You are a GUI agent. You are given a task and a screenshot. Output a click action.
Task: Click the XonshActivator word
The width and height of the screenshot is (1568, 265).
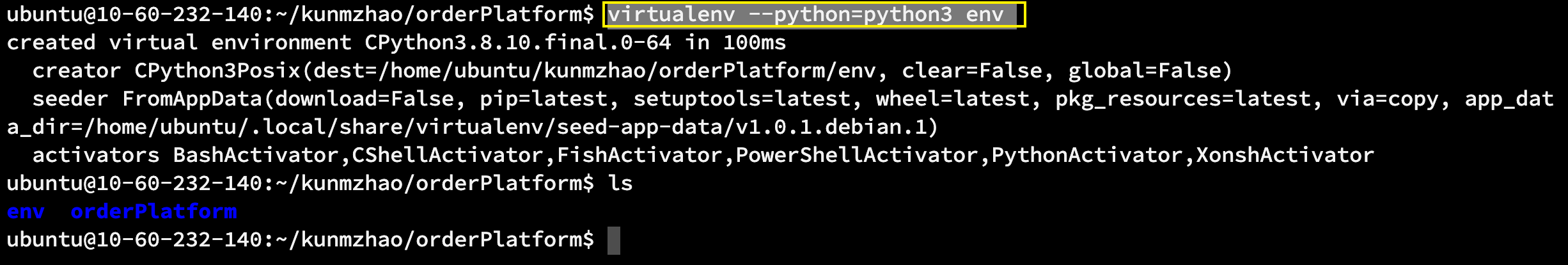(1285, 156)
